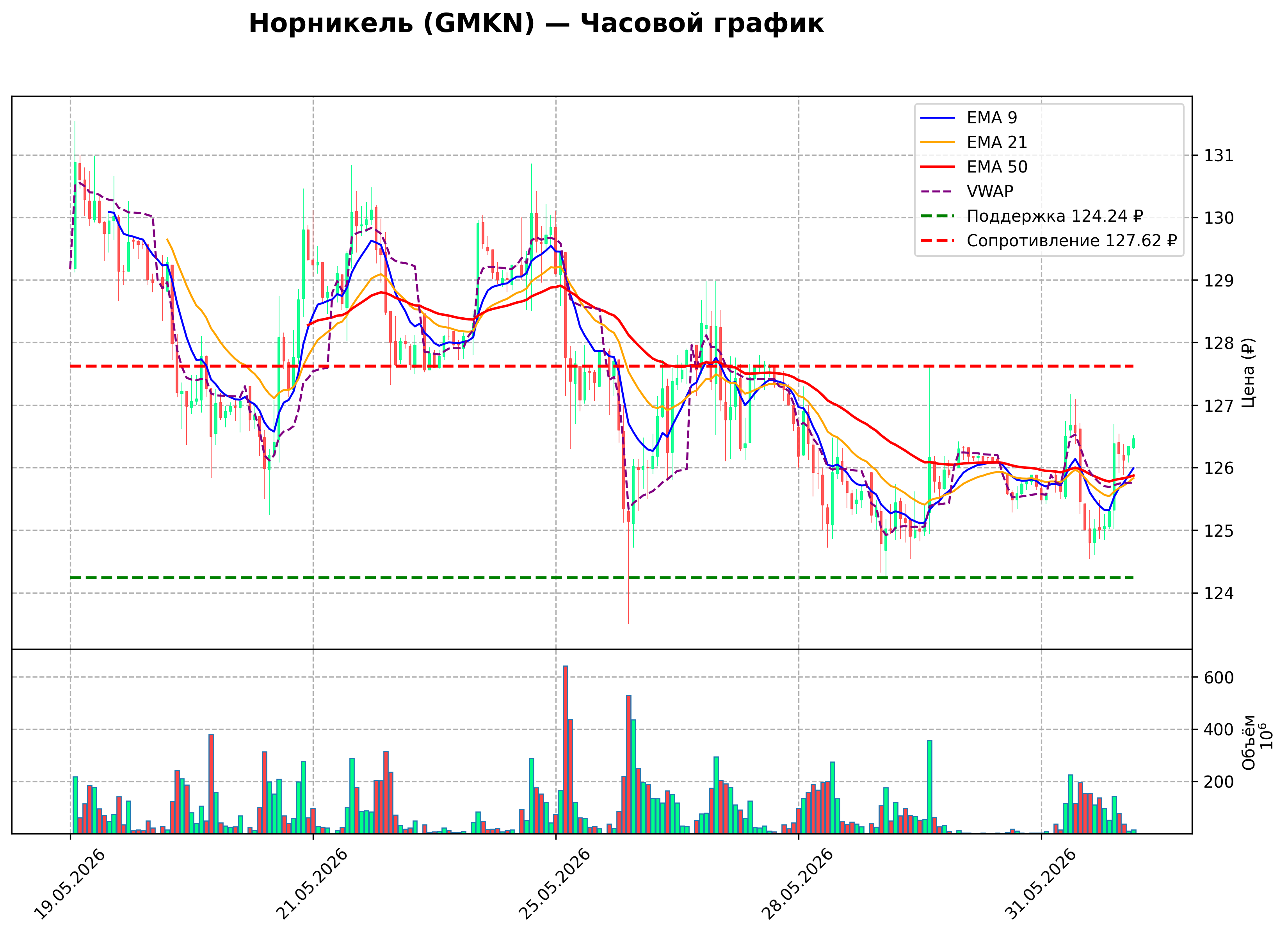Click the date label '19.05.2026'
This screenshot has width=1288, height=934.
(69, 884)
